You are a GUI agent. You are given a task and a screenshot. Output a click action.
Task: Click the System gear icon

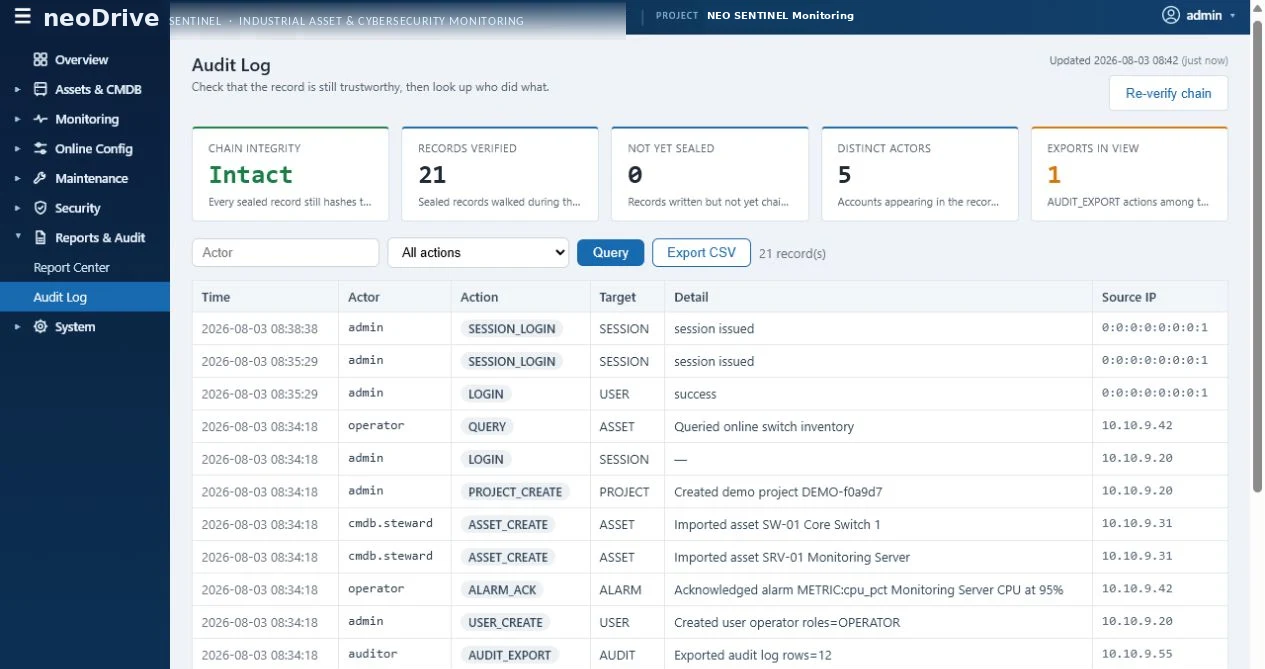click(x=40, y=327)
